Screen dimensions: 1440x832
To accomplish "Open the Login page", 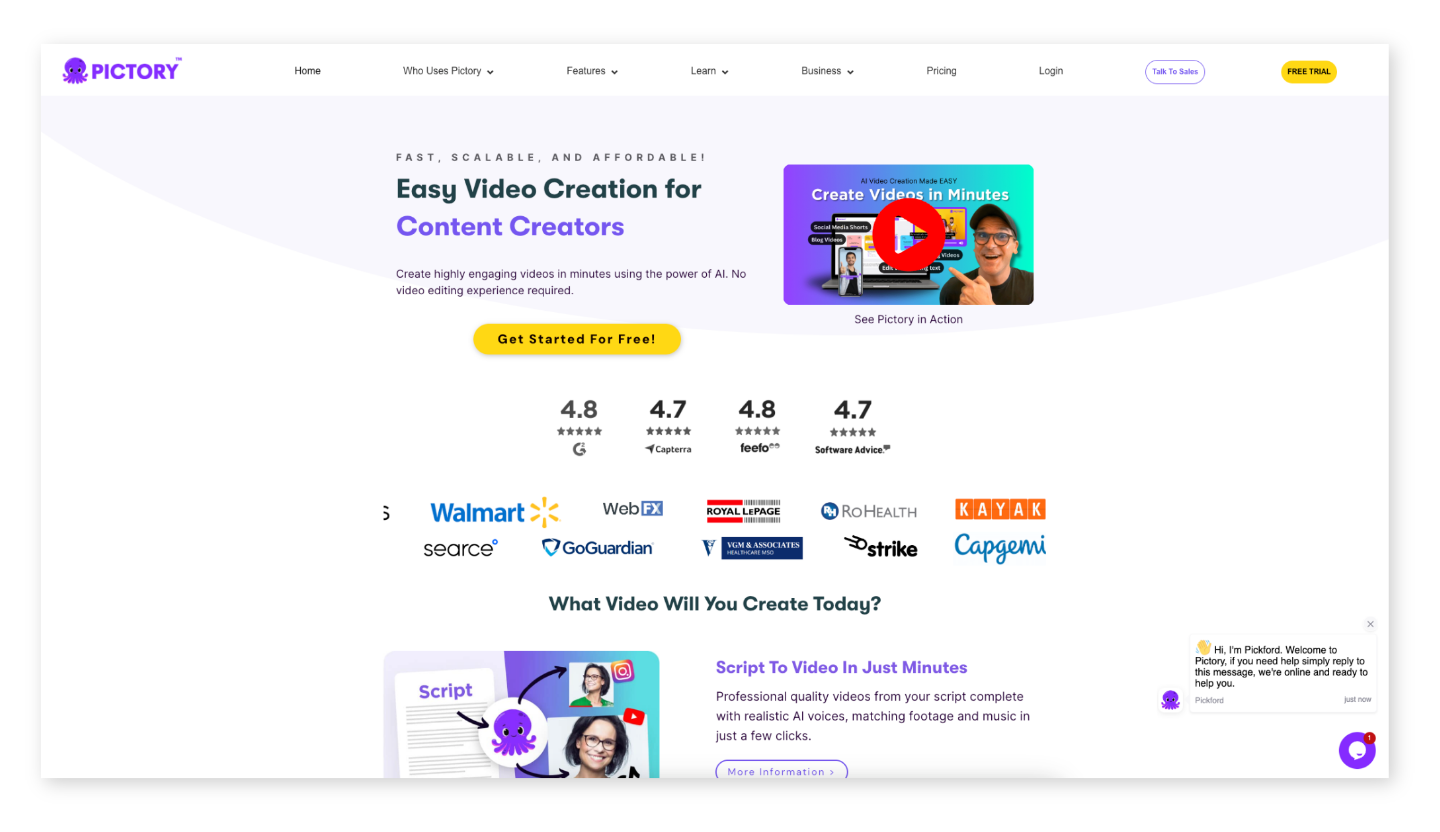I will pyautogui.click(x=1050, y=71).
